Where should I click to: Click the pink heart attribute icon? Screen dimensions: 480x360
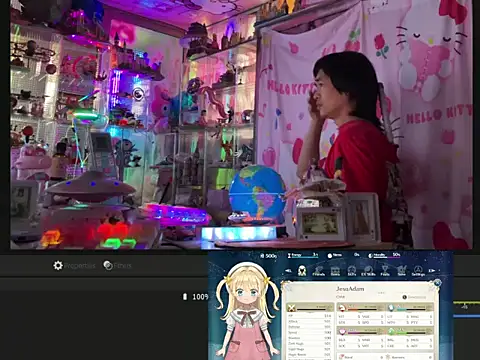pyautogui.click(x=342, y=332)
